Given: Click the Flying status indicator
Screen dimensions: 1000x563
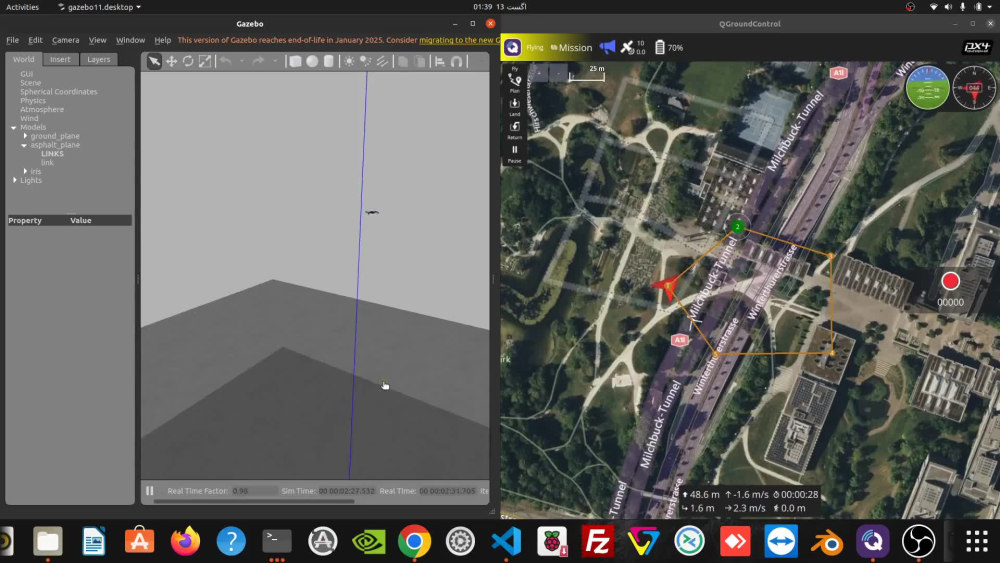Looking at the screenshot, I should (534, 47).
